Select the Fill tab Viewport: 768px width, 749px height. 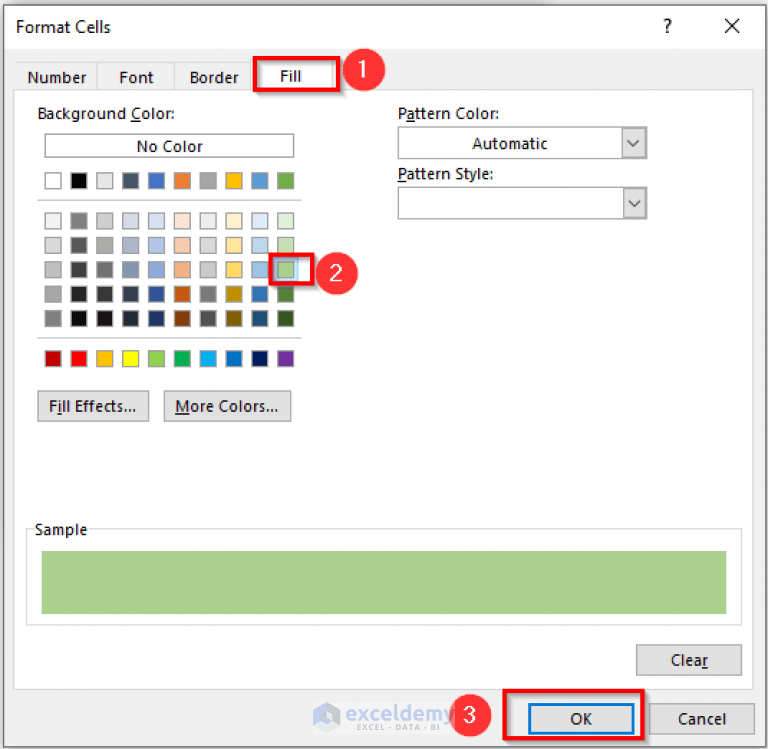click(290, 76)
